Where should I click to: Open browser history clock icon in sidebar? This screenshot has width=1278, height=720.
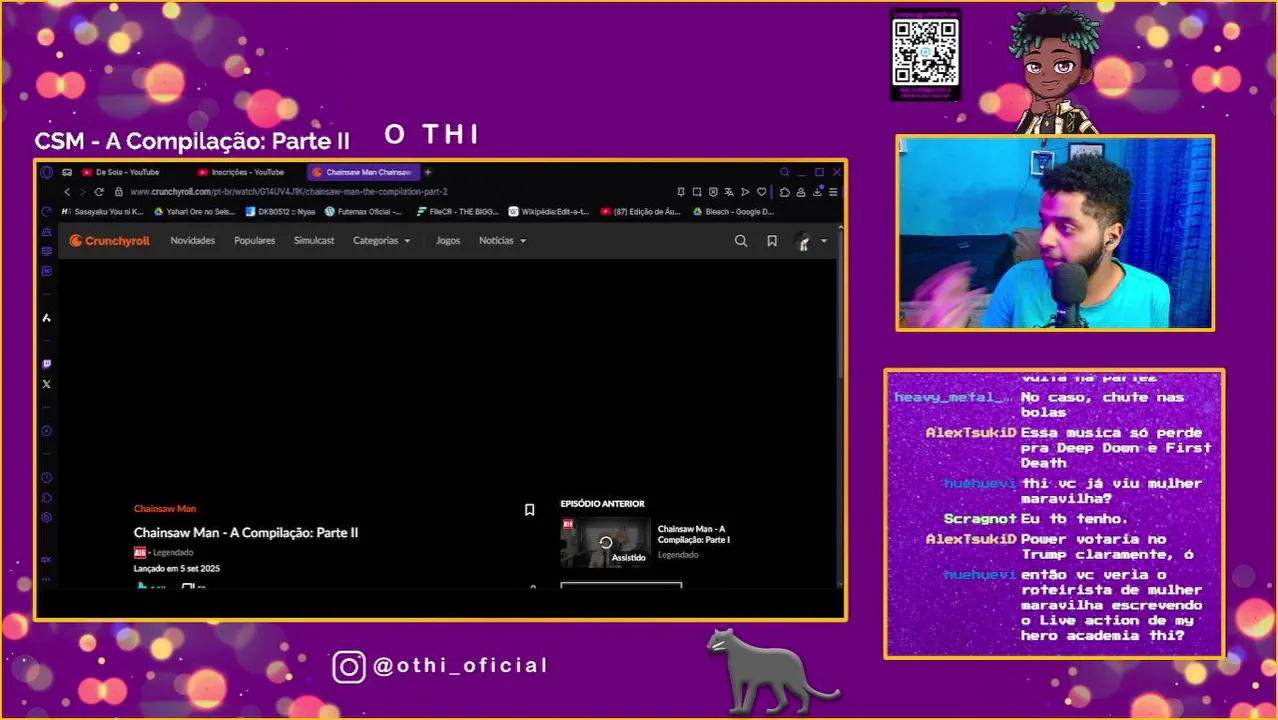coord(46,477)
